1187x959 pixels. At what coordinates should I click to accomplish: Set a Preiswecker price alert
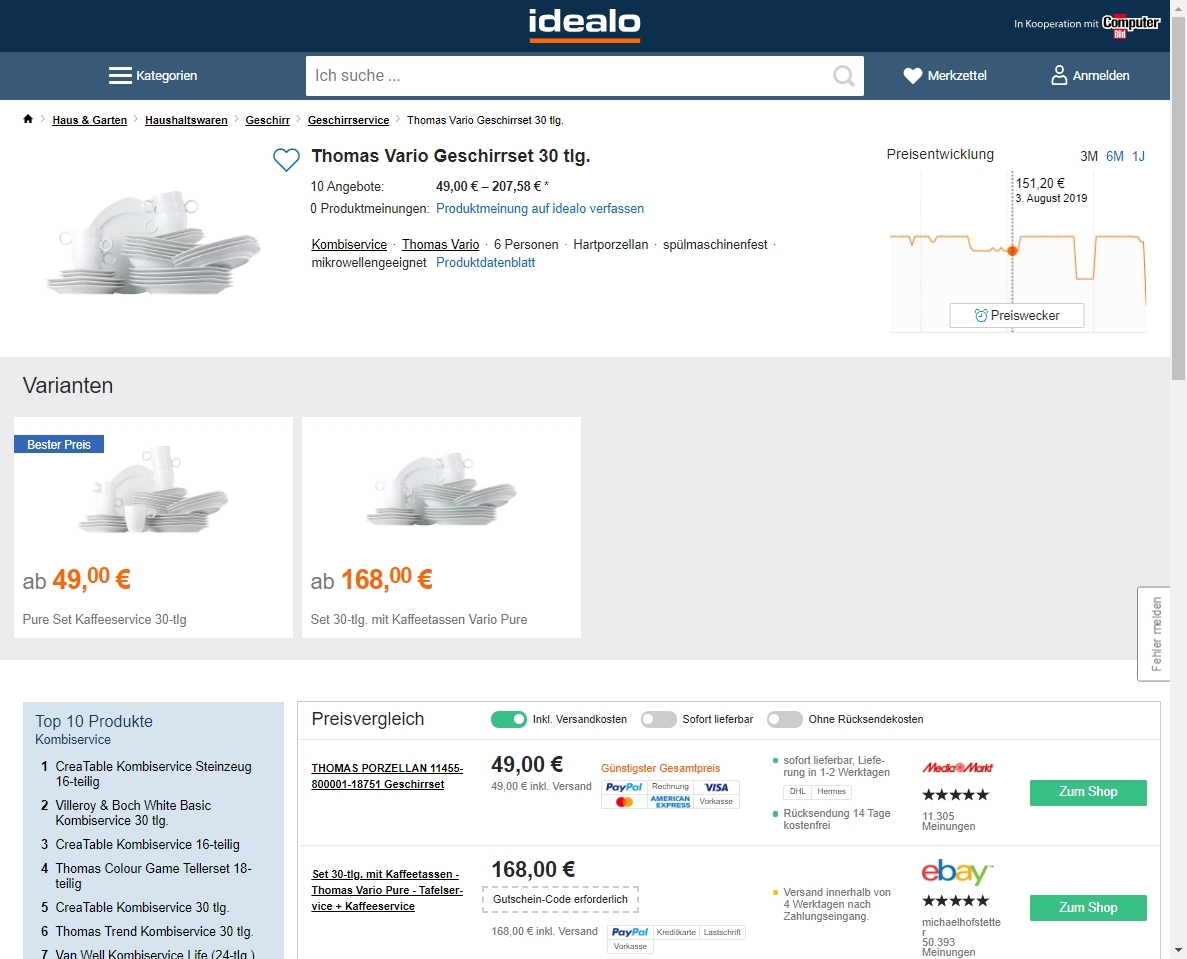tap(1017, 315)
